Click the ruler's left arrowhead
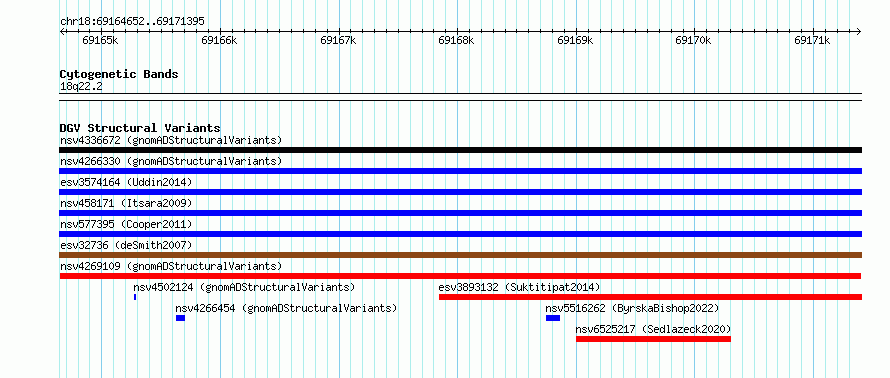890x378 pixels. (x=62, y=31)
